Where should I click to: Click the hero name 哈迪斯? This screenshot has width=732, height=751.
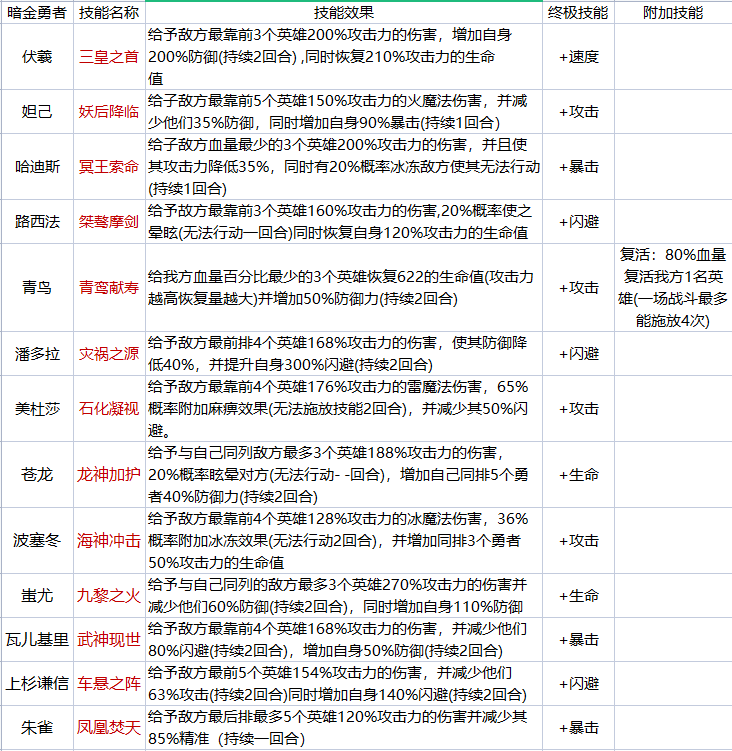click(37, 167)
